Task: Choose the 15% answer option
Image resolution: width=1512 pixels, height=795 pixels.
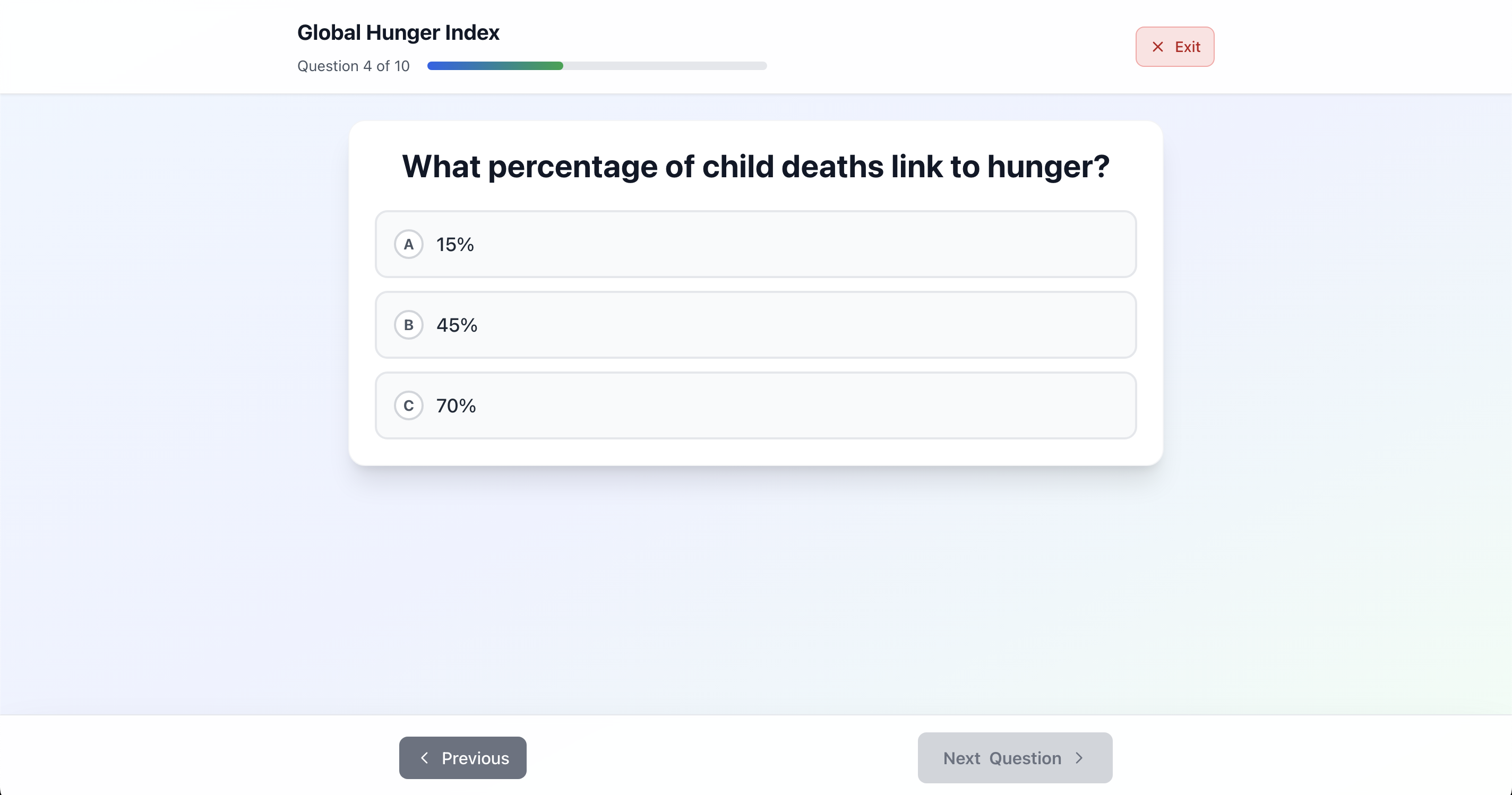Action: (x=755, y=244)
